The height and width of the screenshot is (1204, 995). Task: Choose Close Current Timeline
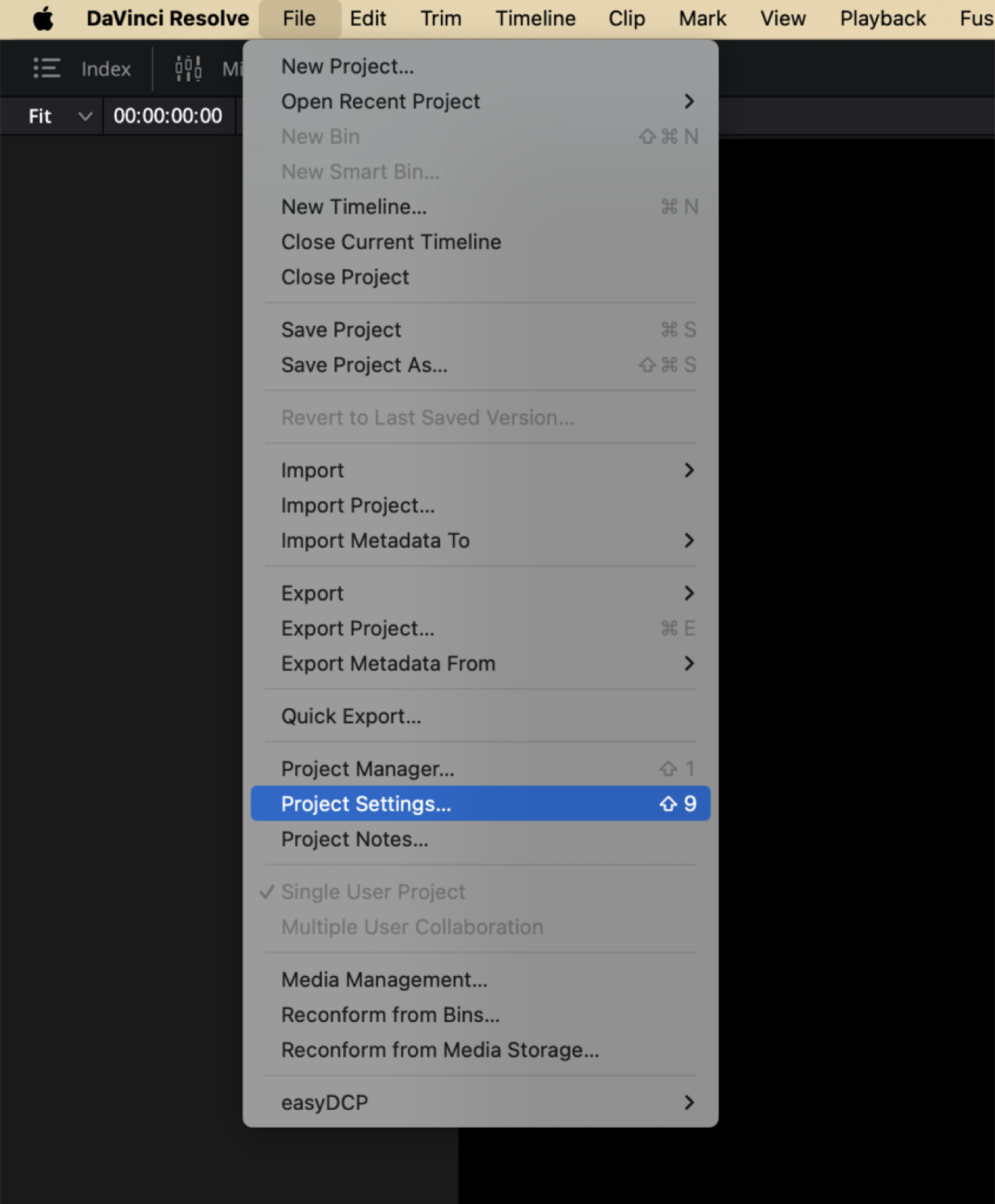(x=480, y=242)
